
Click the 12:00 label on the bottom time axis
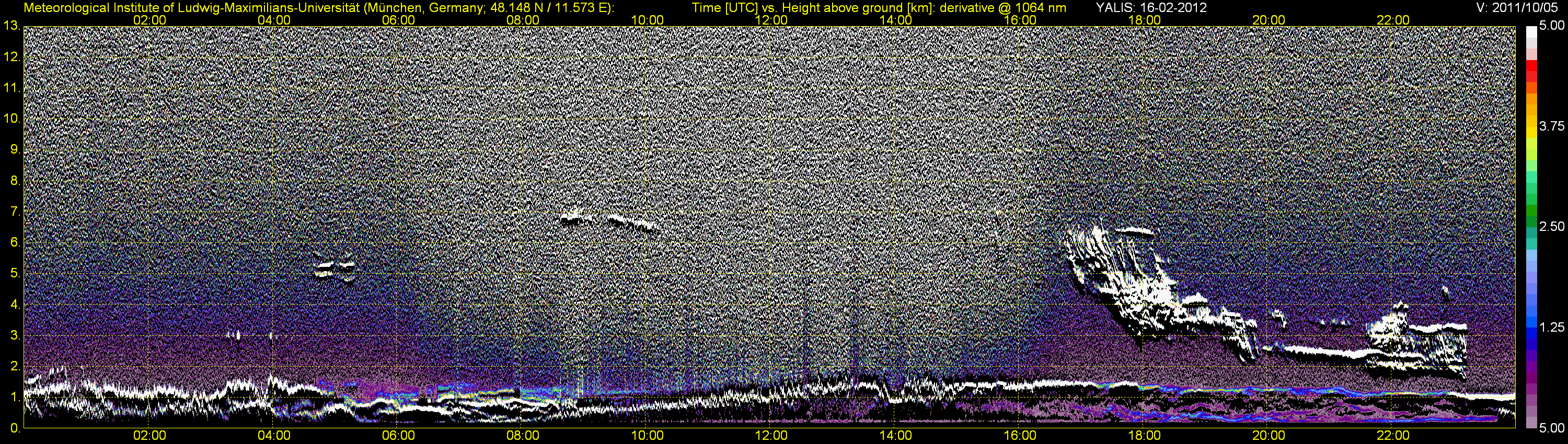[771, 436]
